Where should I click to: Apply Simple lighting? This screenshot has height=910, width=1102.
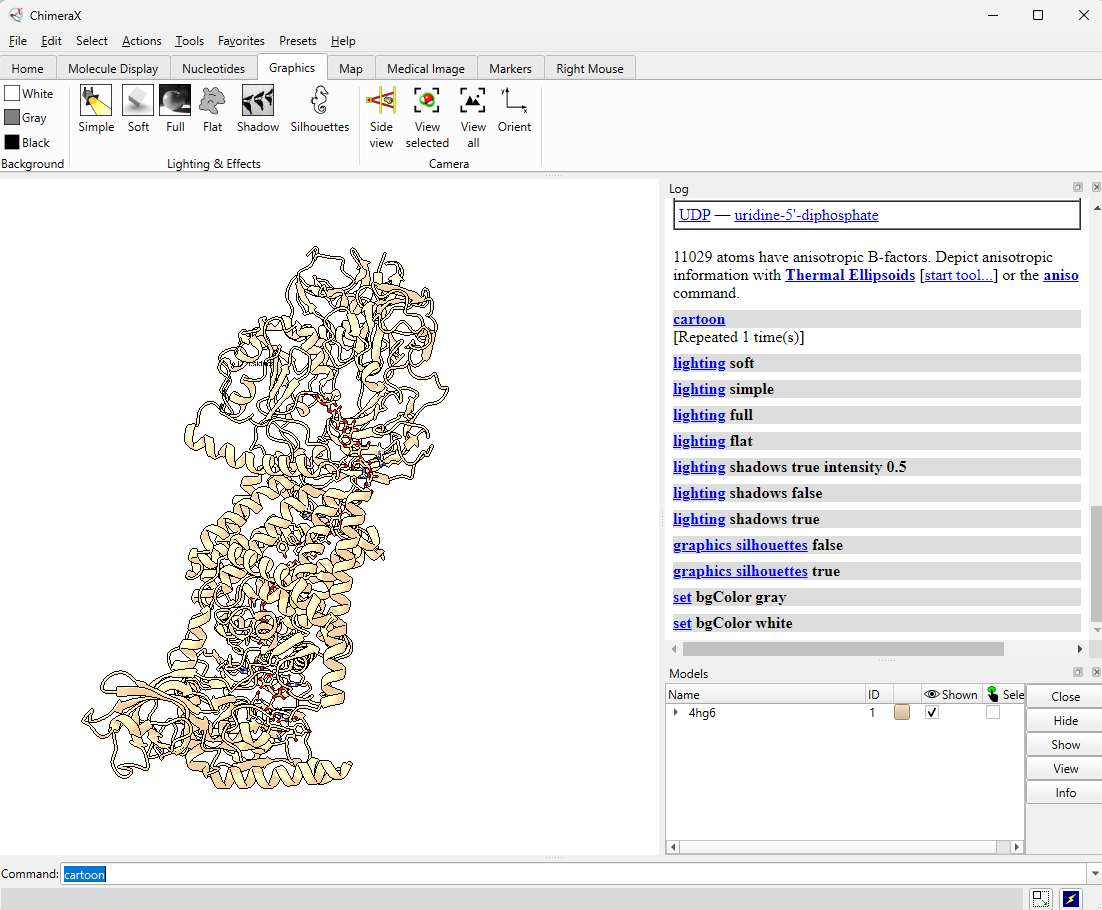(x=96, y=109)
